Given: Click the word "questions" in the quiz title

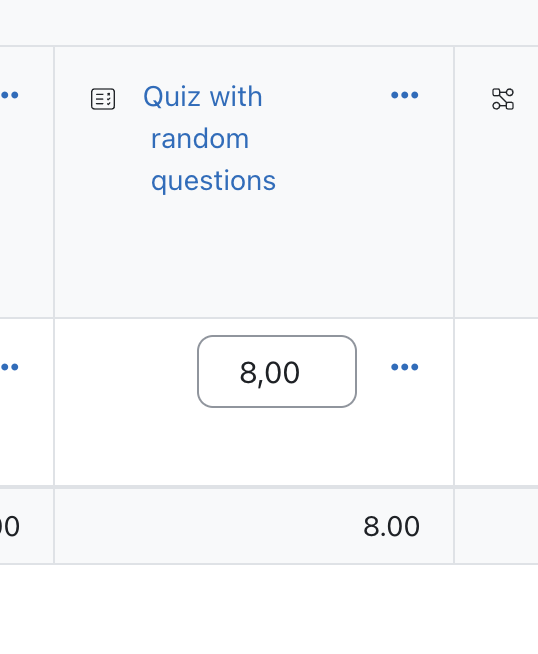Looking at the screenshot, I should point(213,181).
